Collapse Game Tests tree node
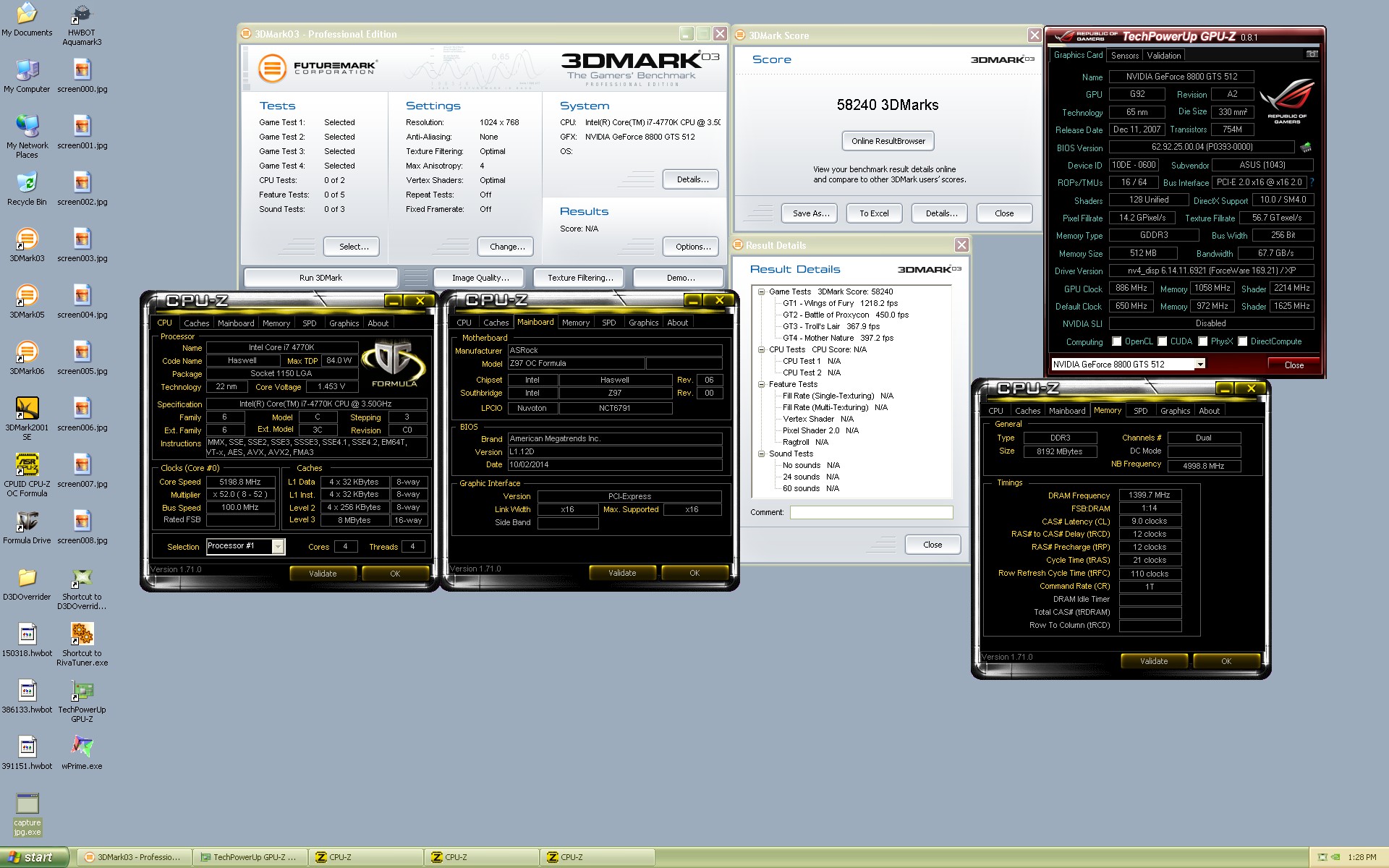The width and height of the screenshot is (1389, 868). tap(761, 292)
